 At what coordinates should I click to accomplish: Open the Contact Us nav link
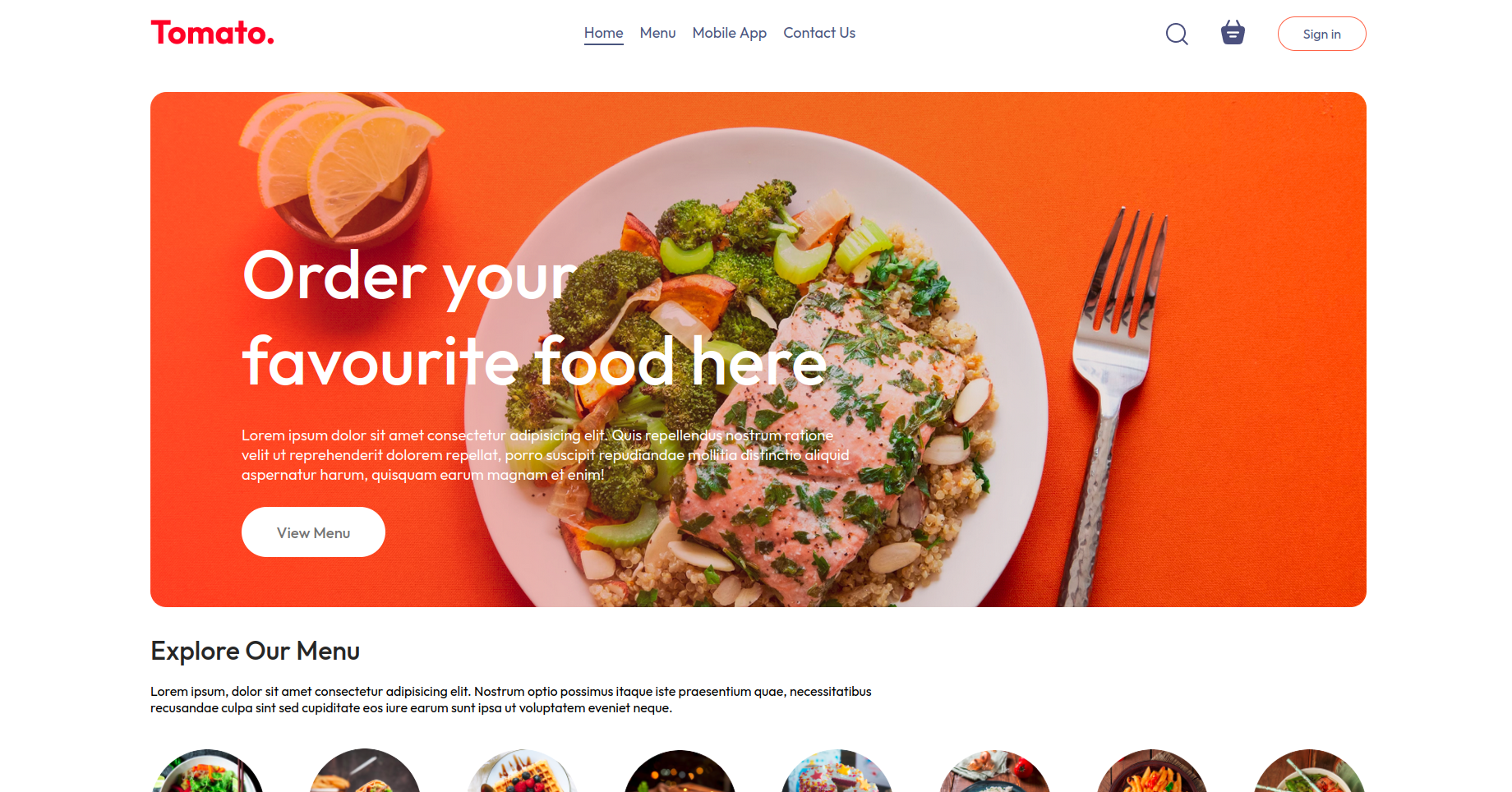[x=819, y=33]
